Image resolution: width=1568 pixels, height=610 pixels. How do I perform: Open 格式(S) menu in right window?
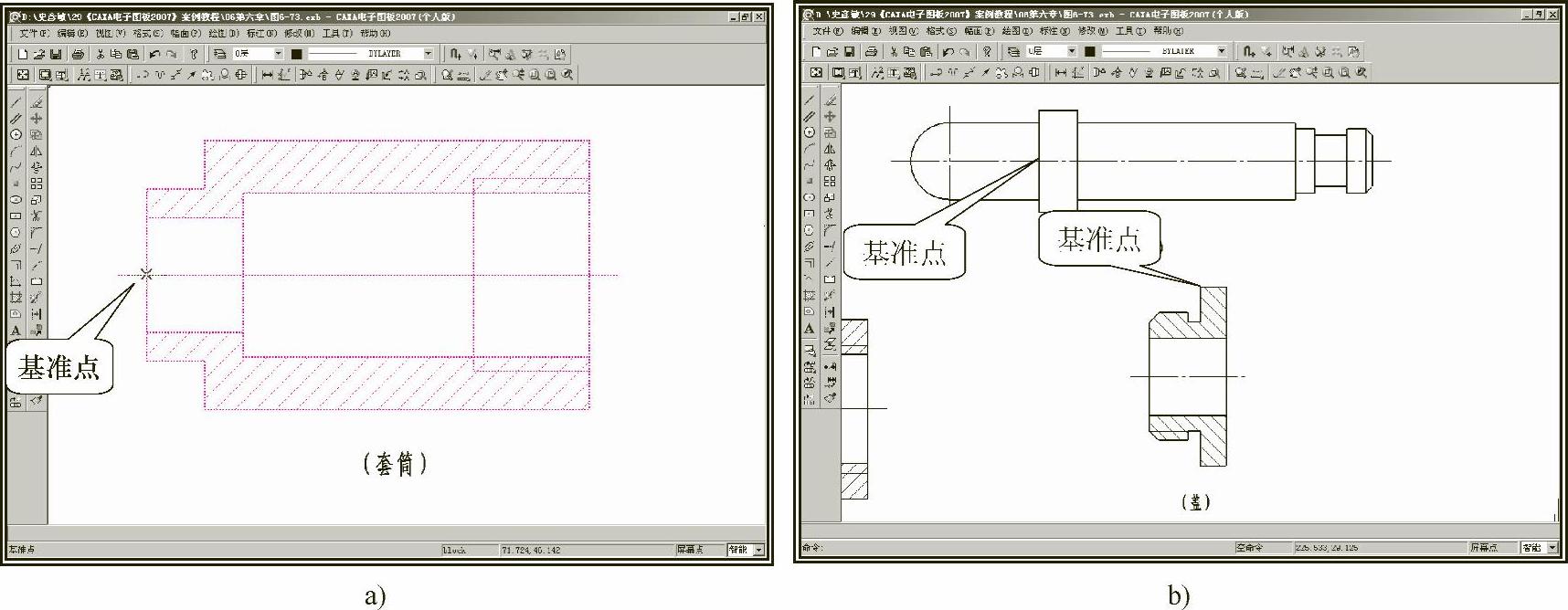pyautogui.click(x=941, y=31)
